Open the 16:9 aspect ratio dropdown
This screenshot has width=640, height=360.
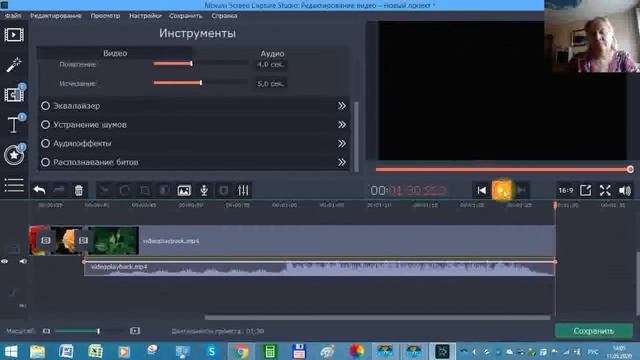point(566,190)
